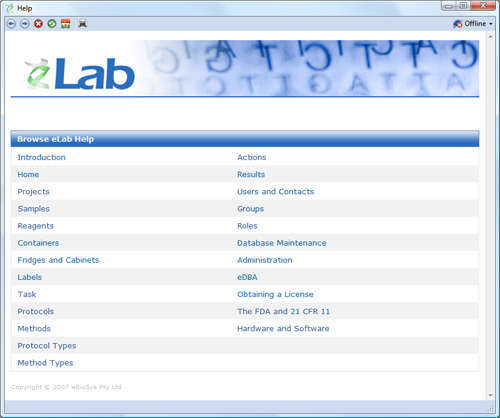Image resolution: width=500 pixels, height=418 pixels.
Task: Open the Labels help topic
Action: pos(30,277)
